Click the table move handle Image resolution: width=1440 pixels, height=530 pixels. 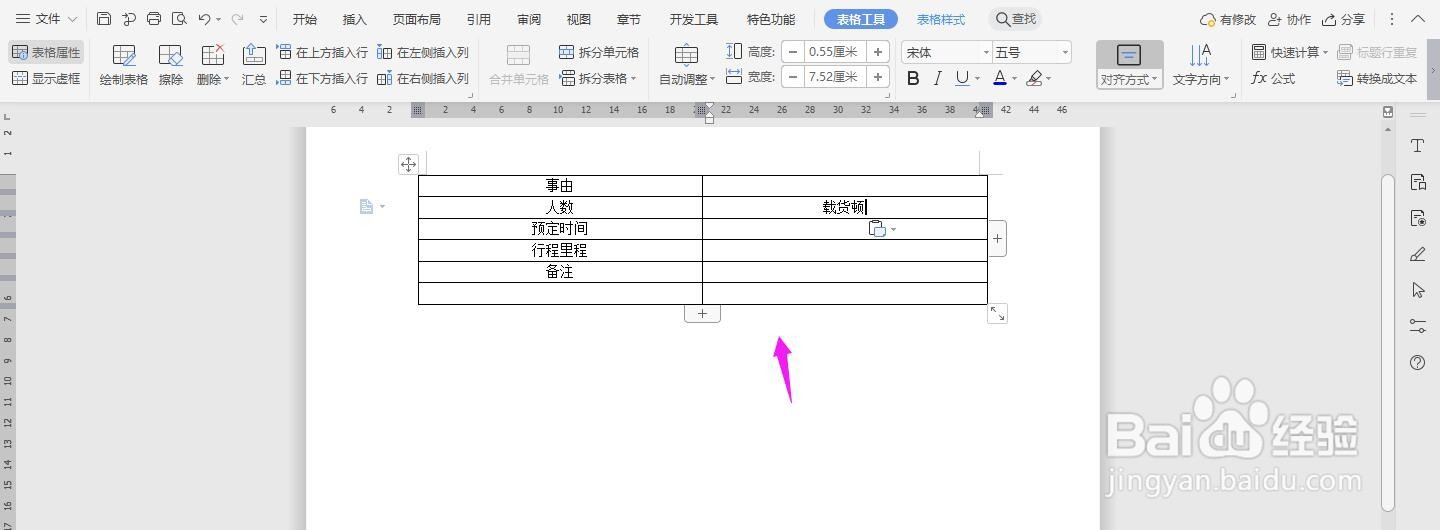click(x=408, y=164)
